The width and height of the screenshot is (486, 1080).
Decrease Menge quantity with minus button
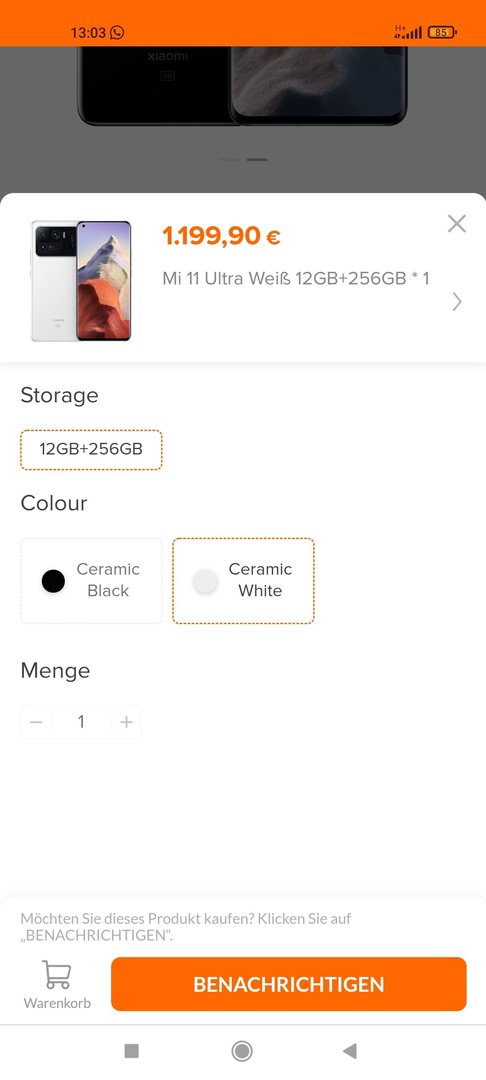[36, 722]
